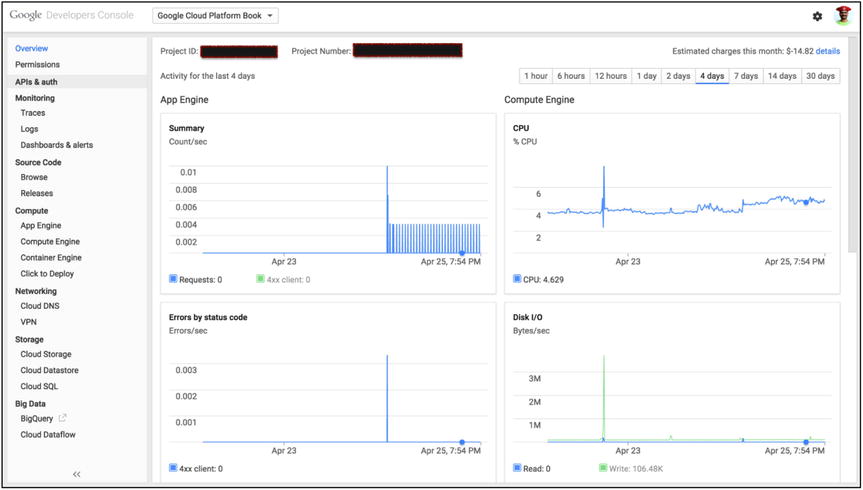
Task: Select the 2 days time range
Action: [x=678, y=76]
